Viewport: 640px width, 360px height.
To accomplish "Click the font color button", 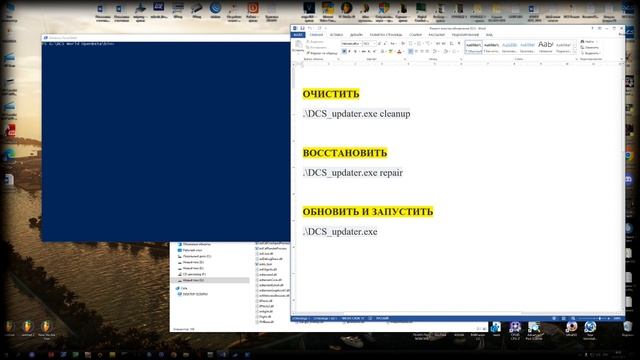I will click(399, 51).
